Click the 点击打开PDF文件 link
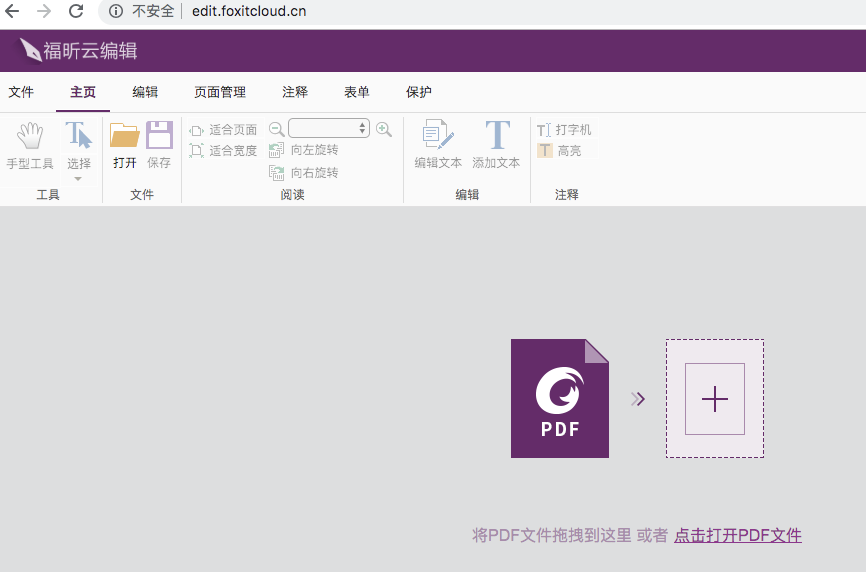This screenshot has height=572, width=866. [x=738, y=535]
